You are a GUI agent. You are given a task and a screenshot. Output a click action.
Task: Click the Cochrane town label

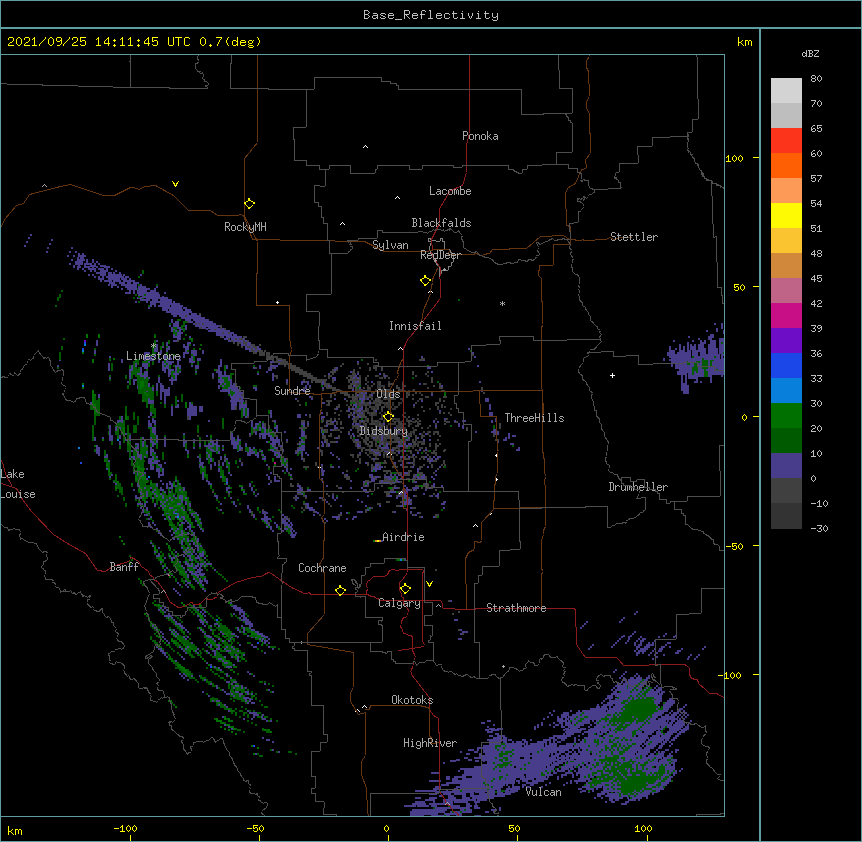pyautogui.click(x=322, y=568)
